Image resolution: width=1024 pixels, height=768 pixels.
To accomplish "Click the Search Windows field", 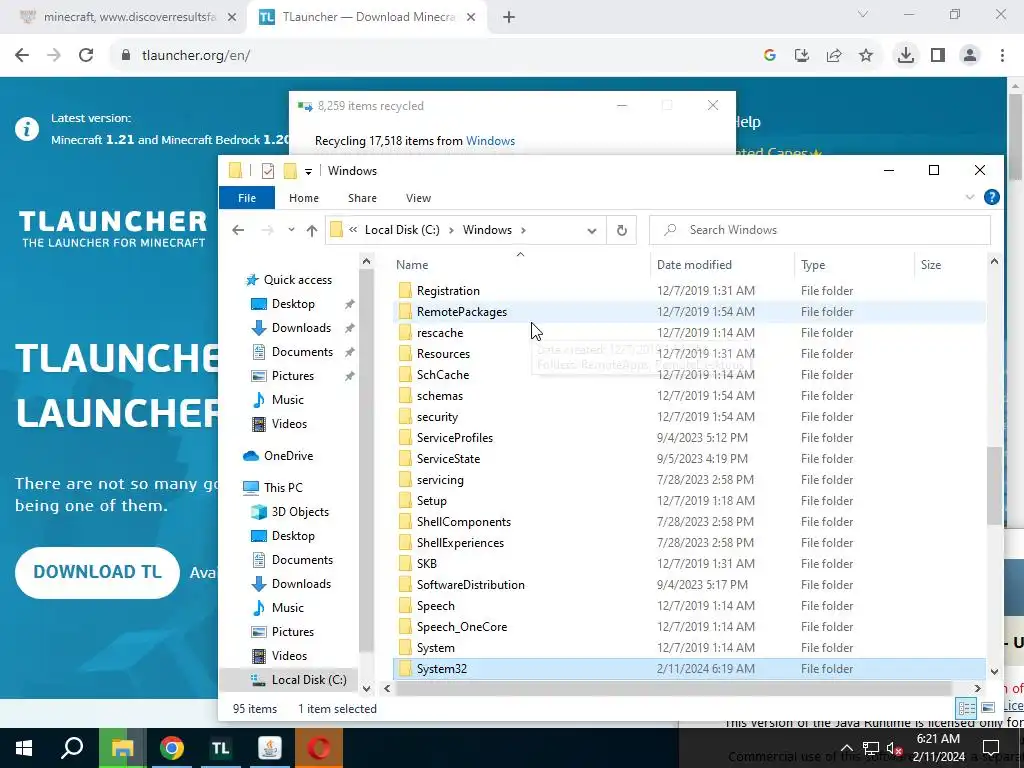I will coord(820,231).
